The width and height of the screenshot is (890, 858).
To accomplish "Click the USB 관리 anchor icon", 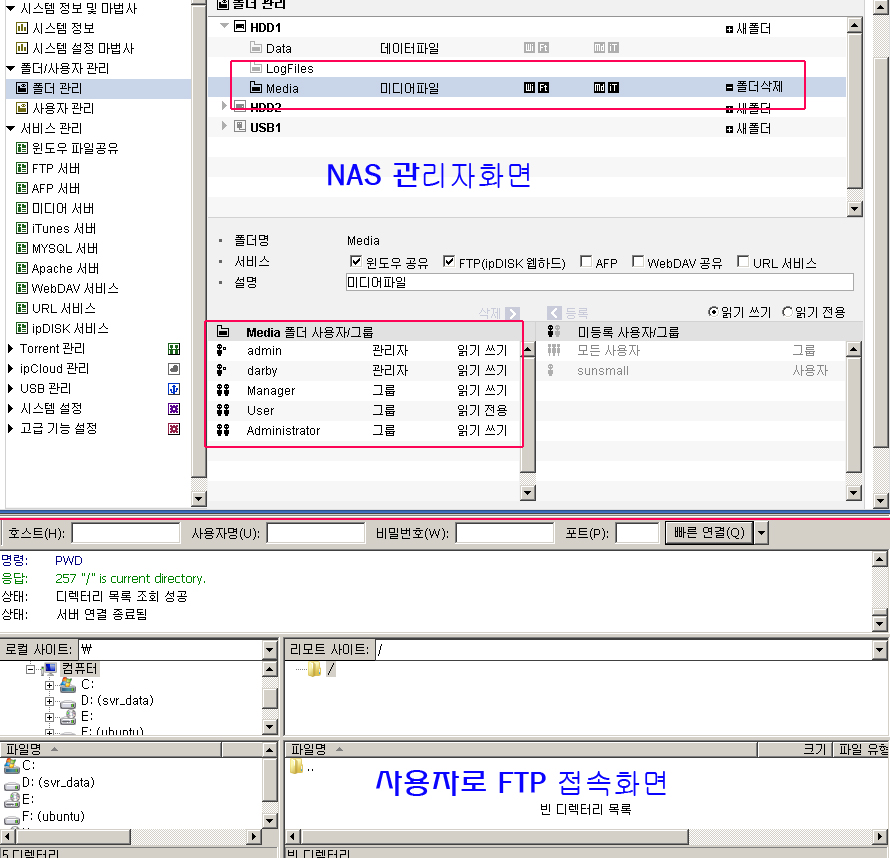I will (174, 389).
